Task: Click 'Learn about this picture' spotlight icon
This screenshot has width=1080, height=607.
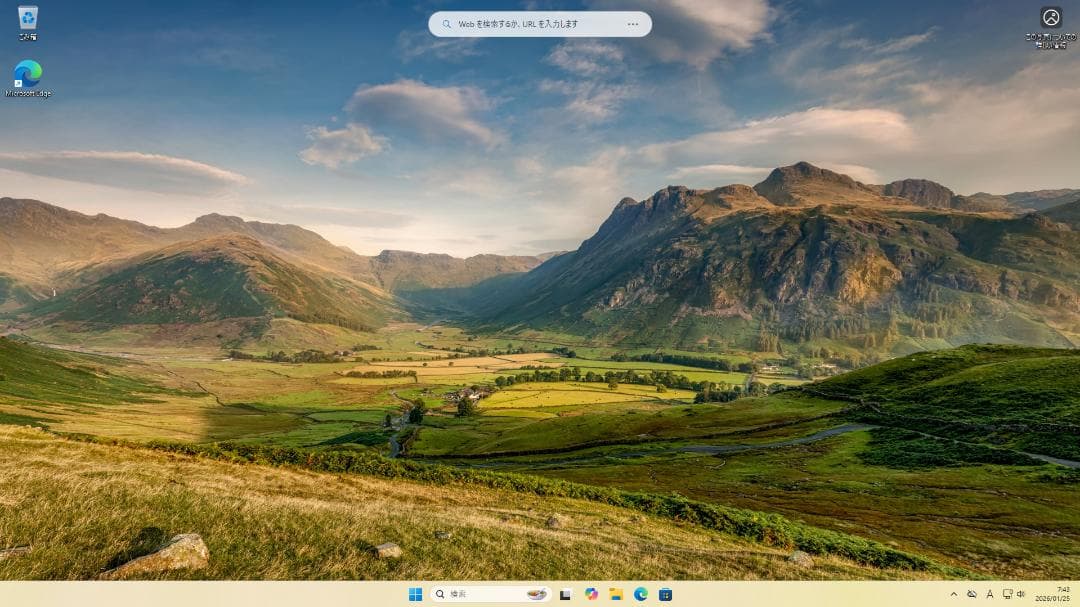Action: tap(1050, 17)
